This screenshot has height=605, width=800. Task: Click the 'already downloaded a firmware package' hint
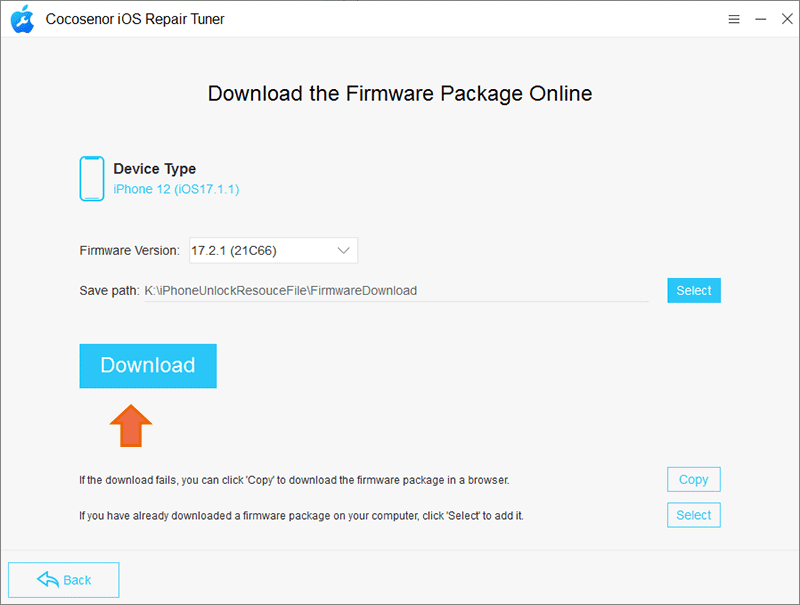point(301,516)
